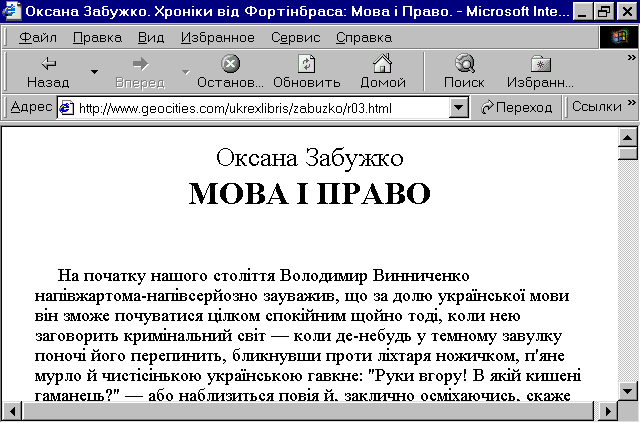Expand the Back button history dropdown
The image size is (640, 423).
pyautogui.click(x=94, y=72)
